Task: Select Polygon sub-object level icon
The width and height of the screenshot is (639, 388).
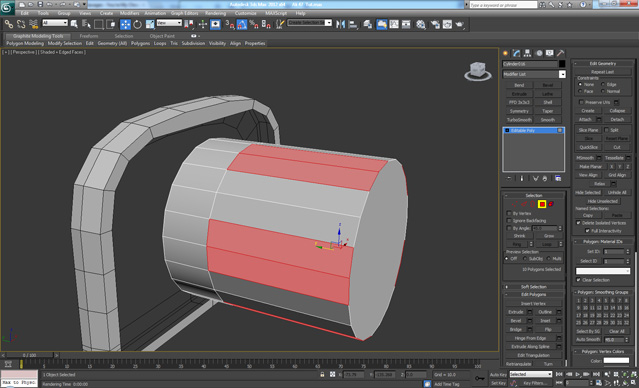Action: tap(542, 204)
